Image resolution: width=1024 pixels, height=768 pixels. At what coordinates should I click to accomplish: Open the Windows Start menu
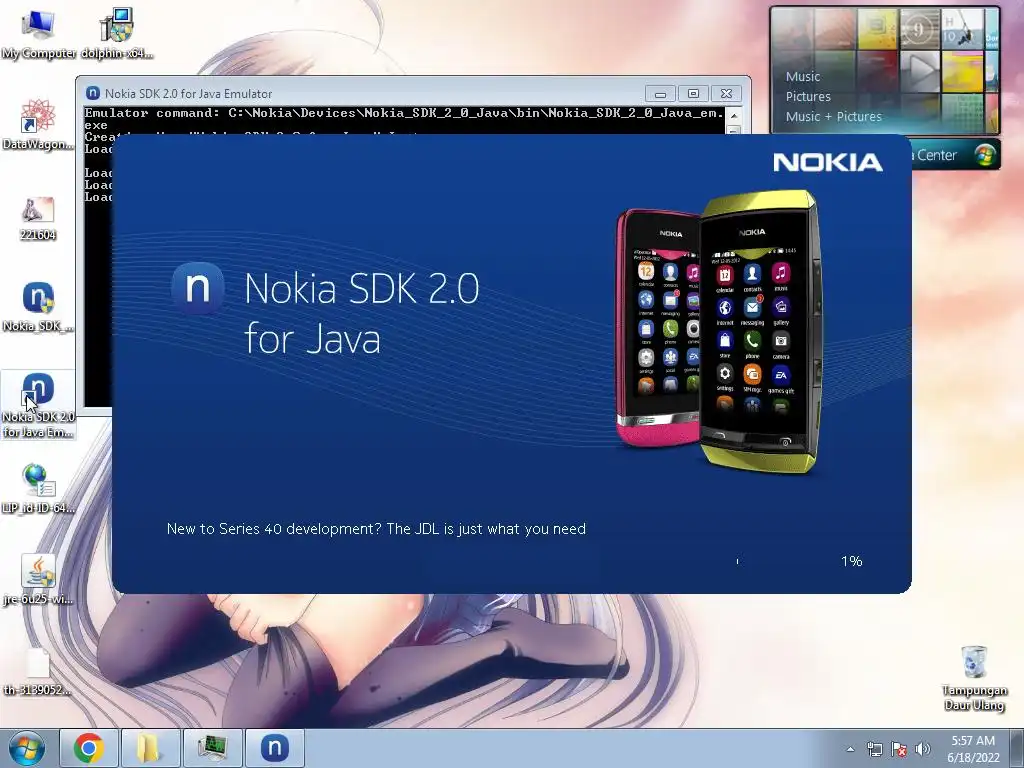[27, 748]
